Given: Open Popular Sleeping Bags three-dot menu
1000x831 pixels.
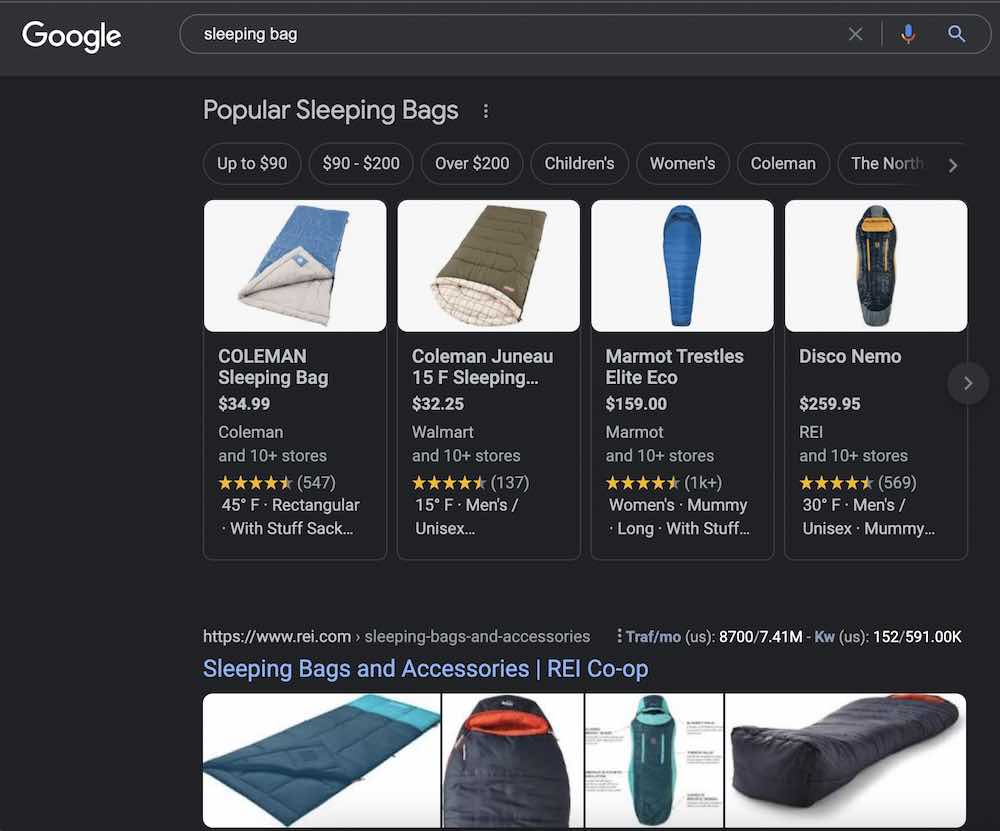Looking at the screenshot, I should coord(486,111).
